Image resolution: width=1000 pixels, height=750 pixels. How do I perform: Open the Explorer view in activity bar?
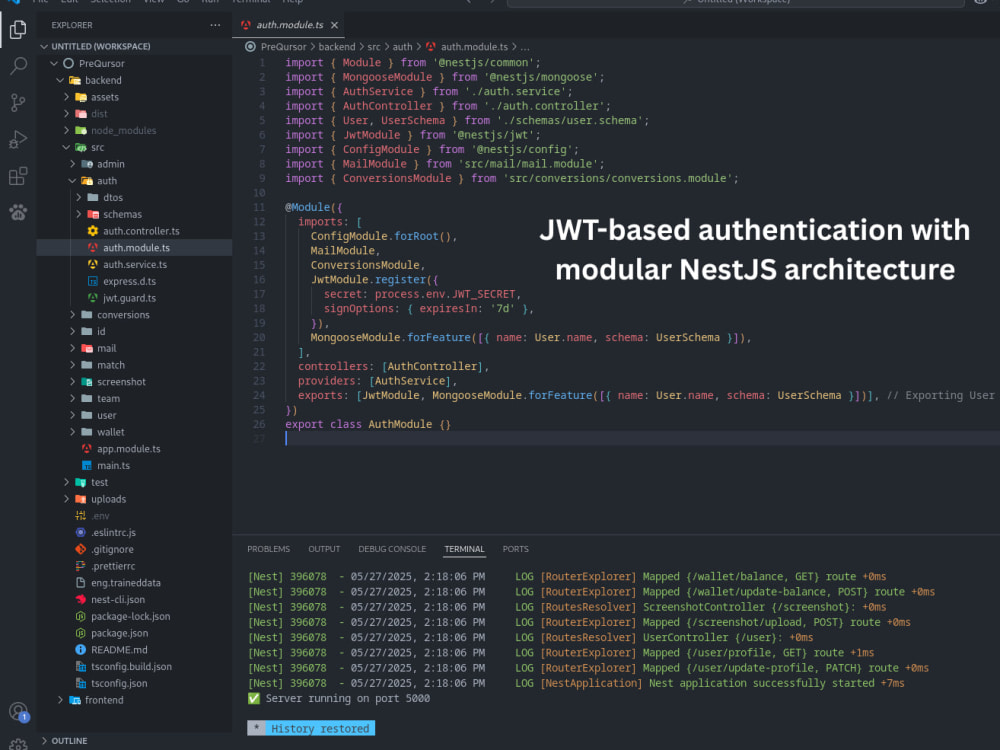pyautogui.click(x=18, y=29)
